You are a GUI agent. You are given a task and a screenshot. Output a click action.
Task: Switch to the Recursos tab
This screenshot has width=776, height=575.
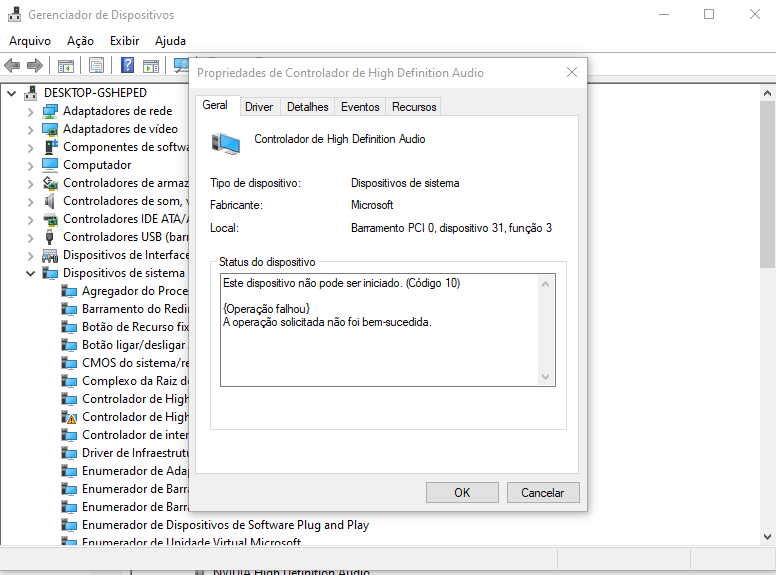[x=414, y=107]
